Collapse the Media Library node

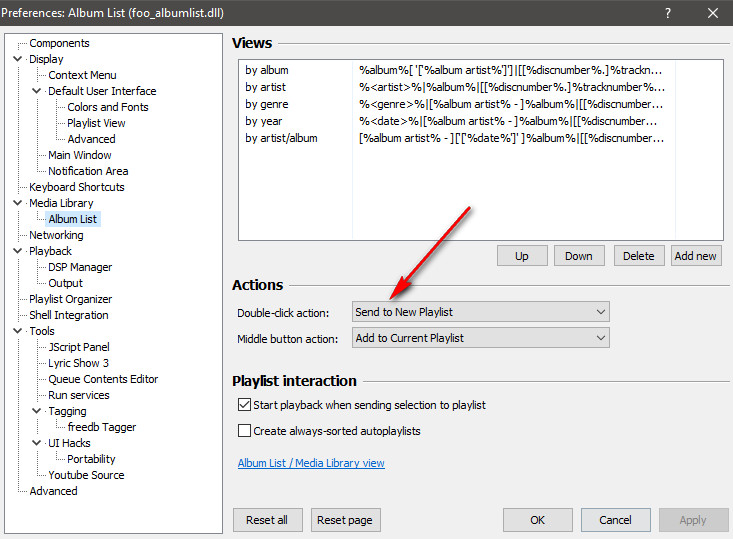click(x=18, y=203)
